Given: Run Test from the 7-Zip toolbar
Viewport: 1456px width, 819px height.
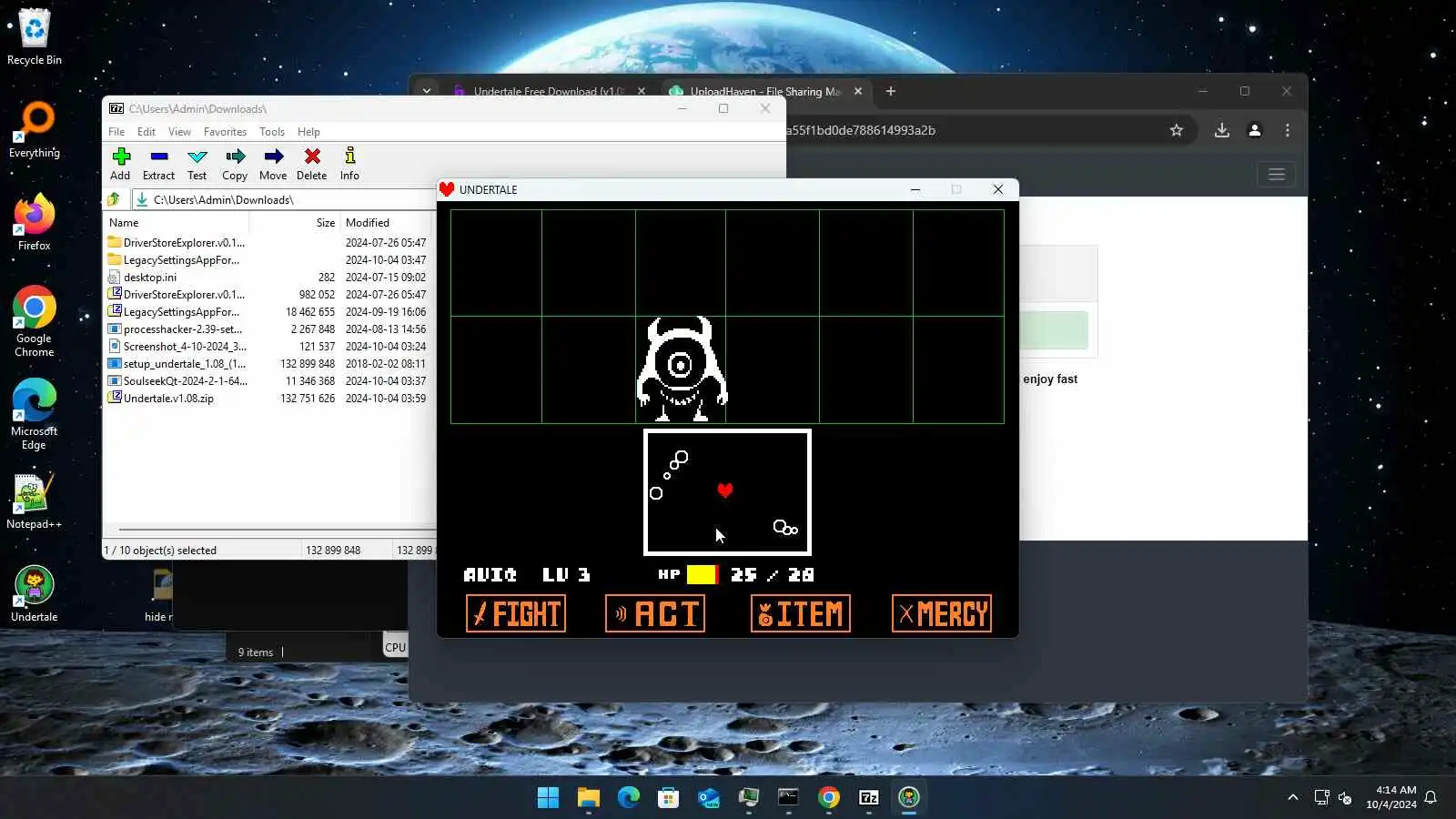Looking at the screenshot, I should point(197,164).
